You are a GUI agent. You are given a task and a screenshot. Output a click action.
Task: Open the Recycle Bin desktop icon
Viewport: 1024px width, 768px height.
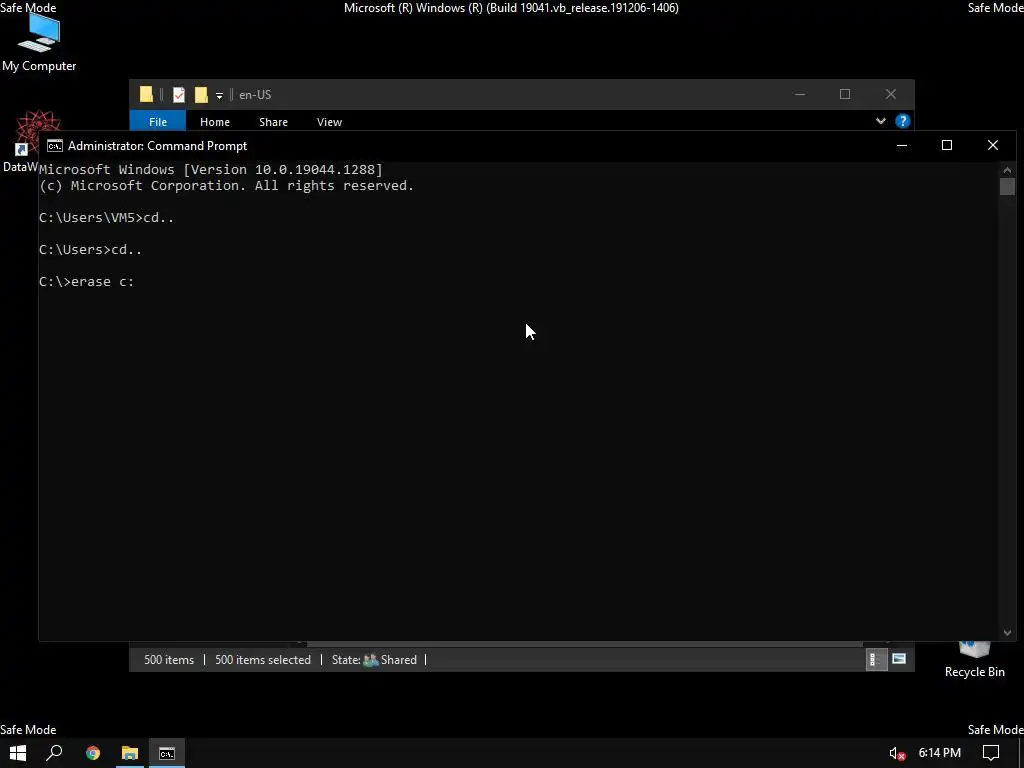[974, 660]
